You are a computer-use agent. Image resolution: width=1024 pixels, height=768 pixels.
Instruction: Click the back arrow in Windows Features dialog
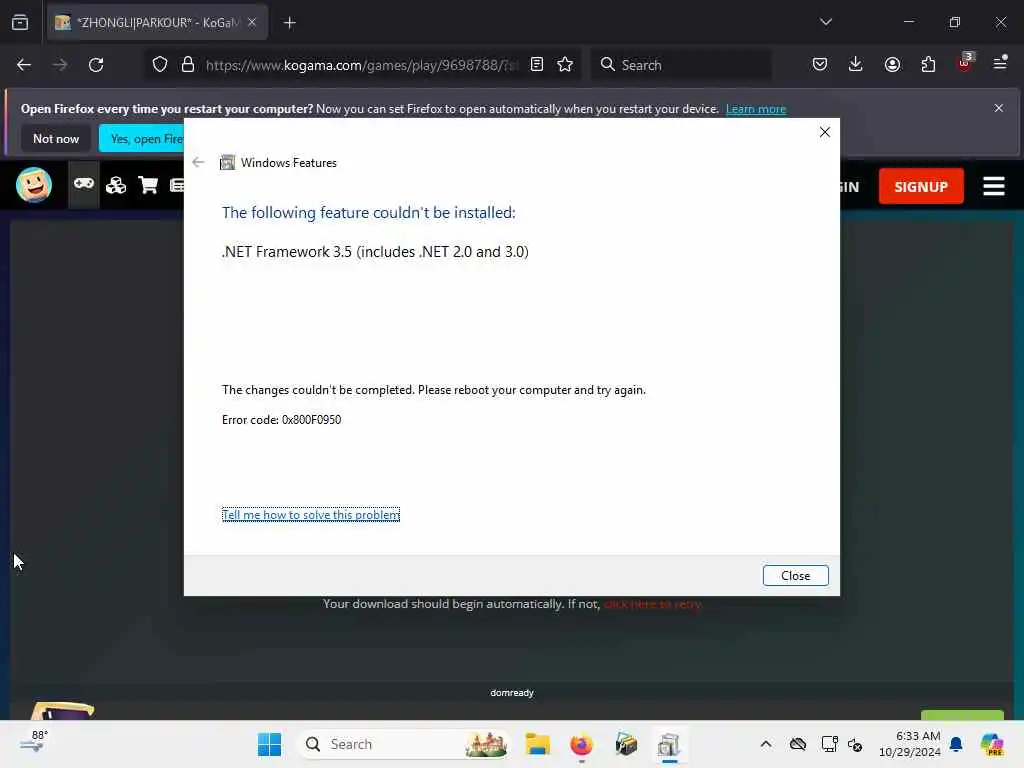198,163
